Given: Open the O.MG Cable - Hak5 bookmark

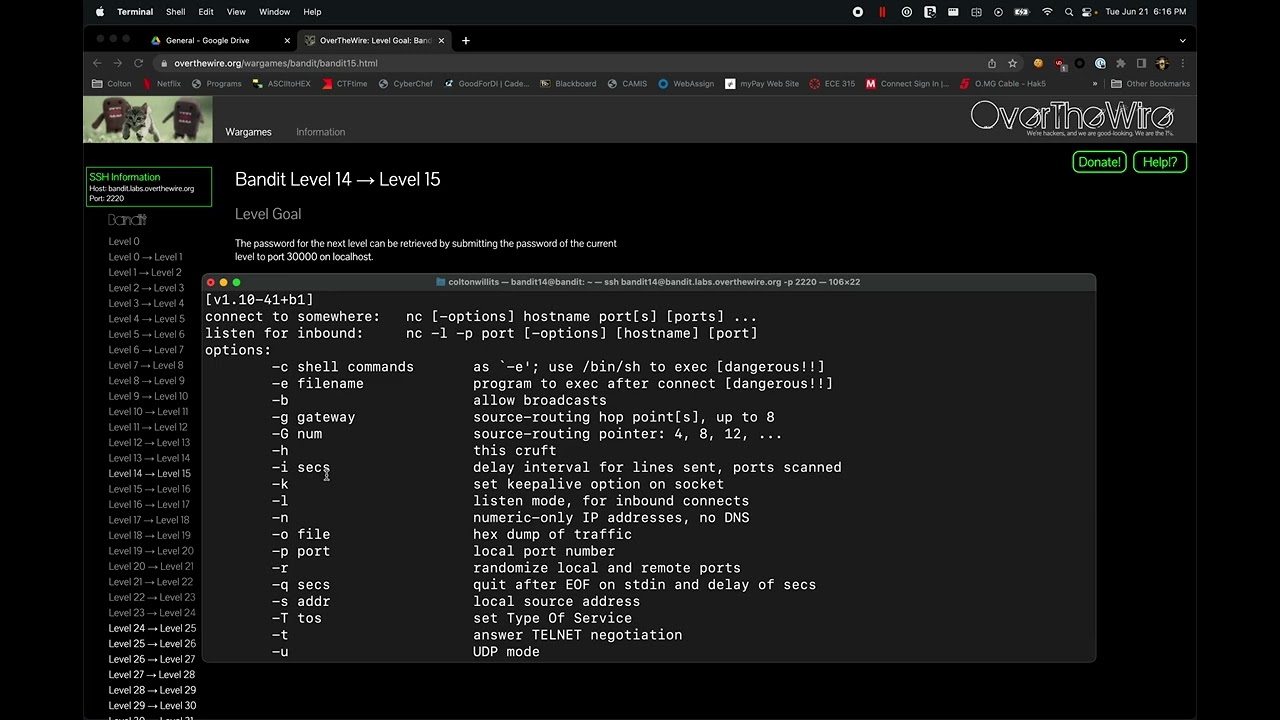Looking at the screenshot, I should pyautogui.click(x=1003, y=84).
